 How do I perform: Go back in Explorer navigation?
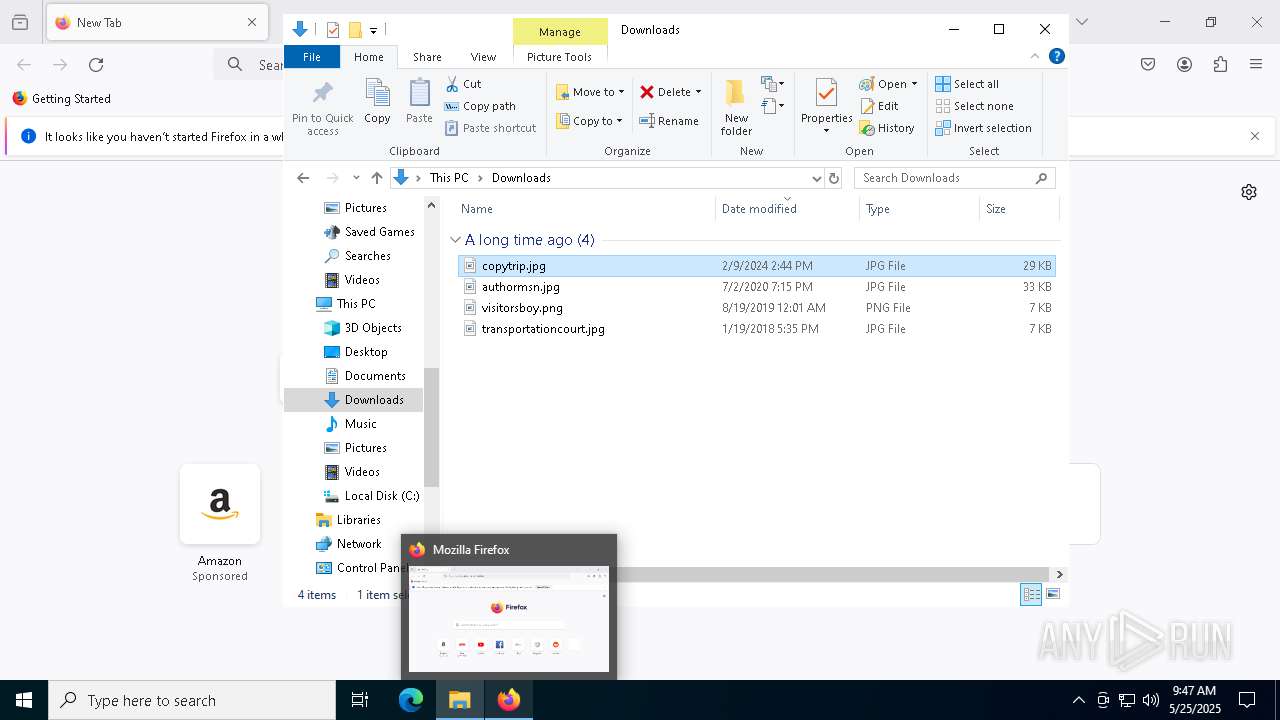[x=303, y=178]
